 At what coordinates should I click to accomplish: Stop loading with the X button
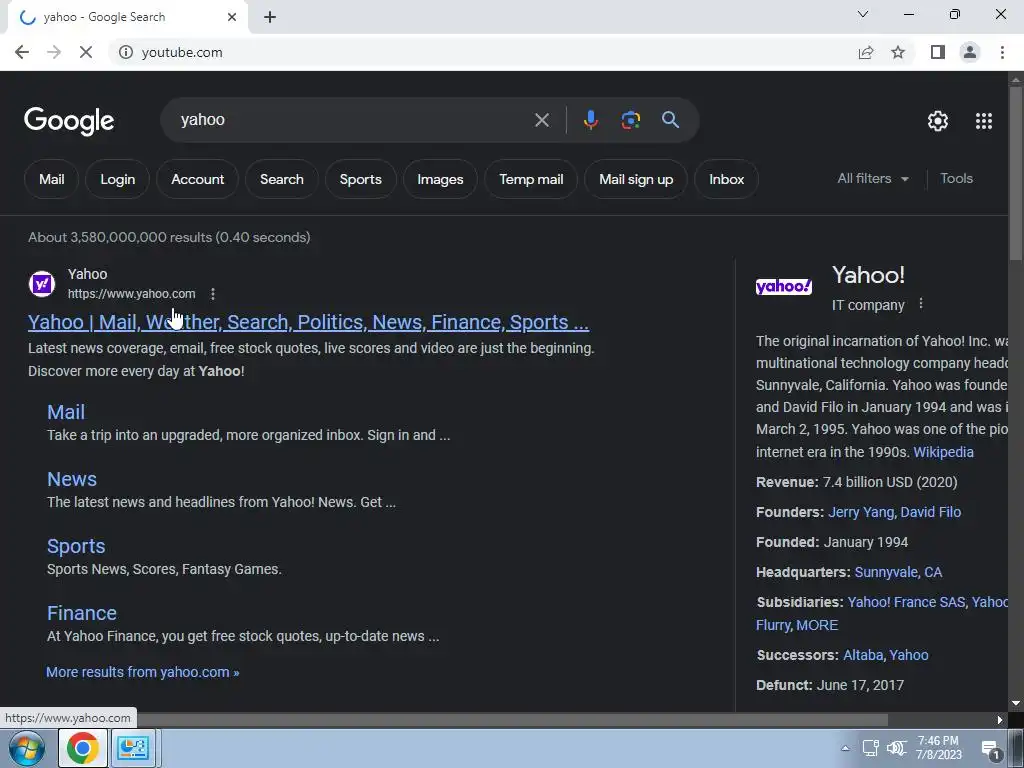point(86,52)
